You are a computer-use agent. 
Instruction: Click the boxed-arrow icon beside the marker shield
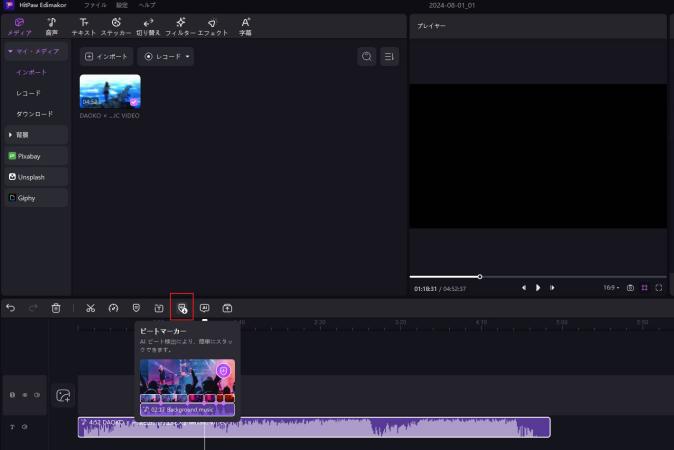coord(159,308)
